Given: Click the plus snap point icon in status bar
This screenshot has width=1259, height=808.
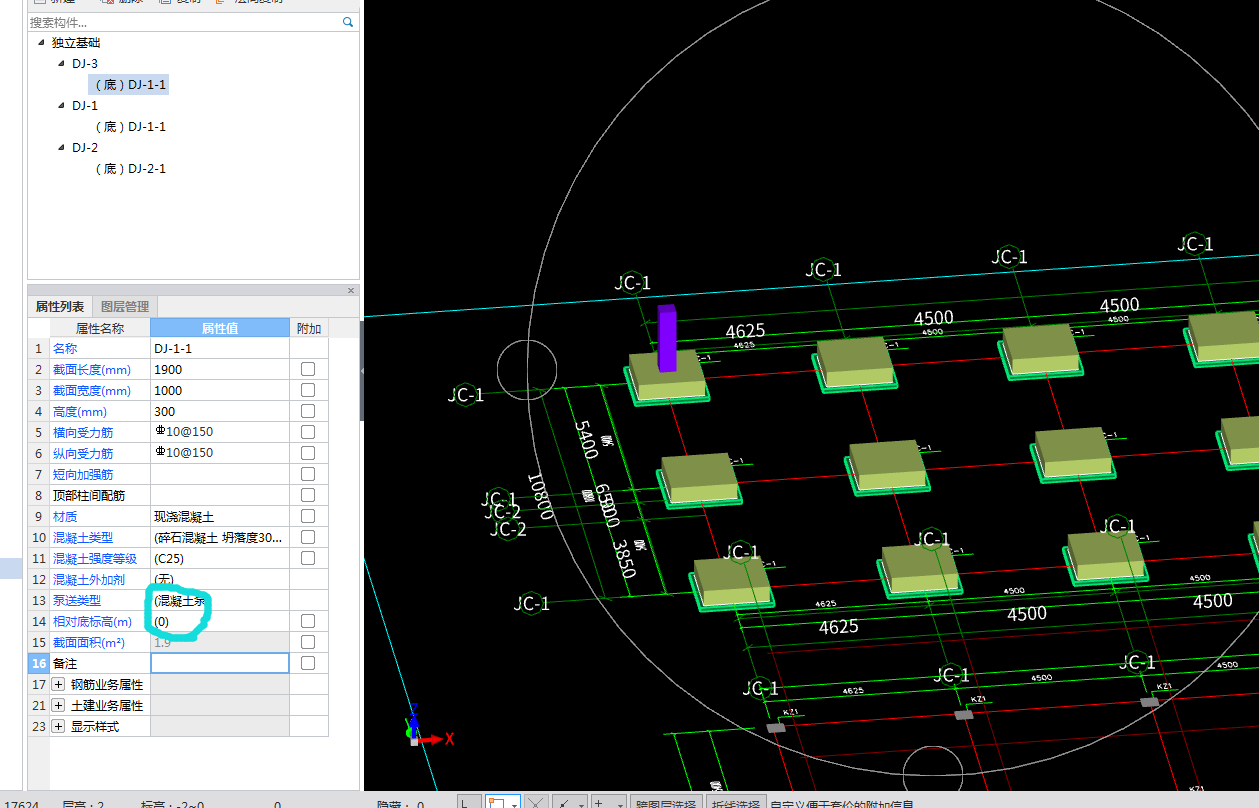Looking at the screenshot, I should [599, 802].
